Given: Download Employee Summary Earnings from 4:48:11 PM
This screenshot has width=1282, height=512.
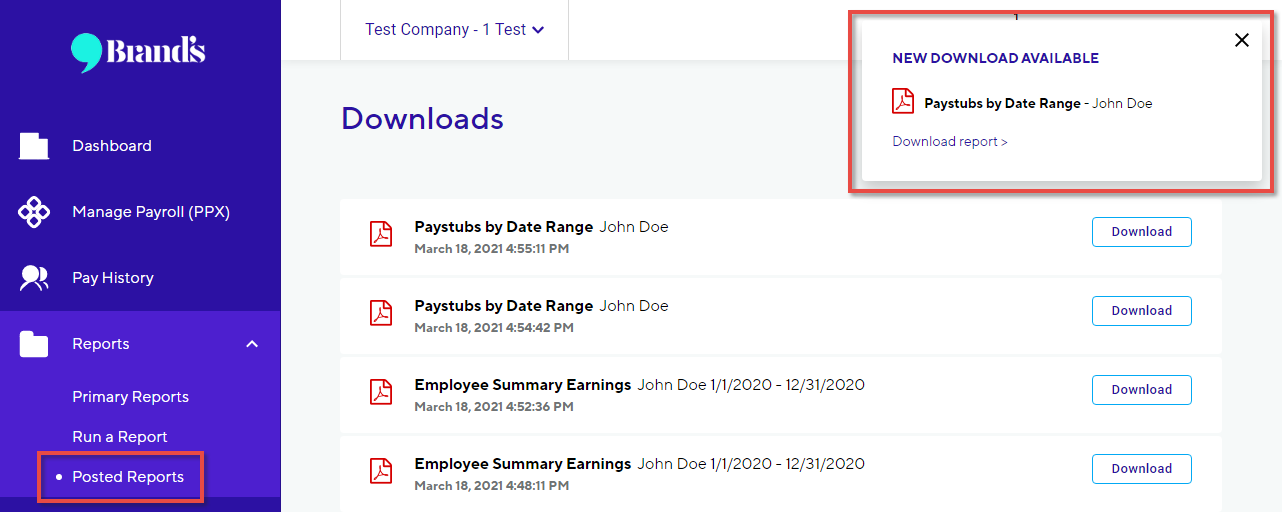Looking at the screenshot, I should (1141, 469).
